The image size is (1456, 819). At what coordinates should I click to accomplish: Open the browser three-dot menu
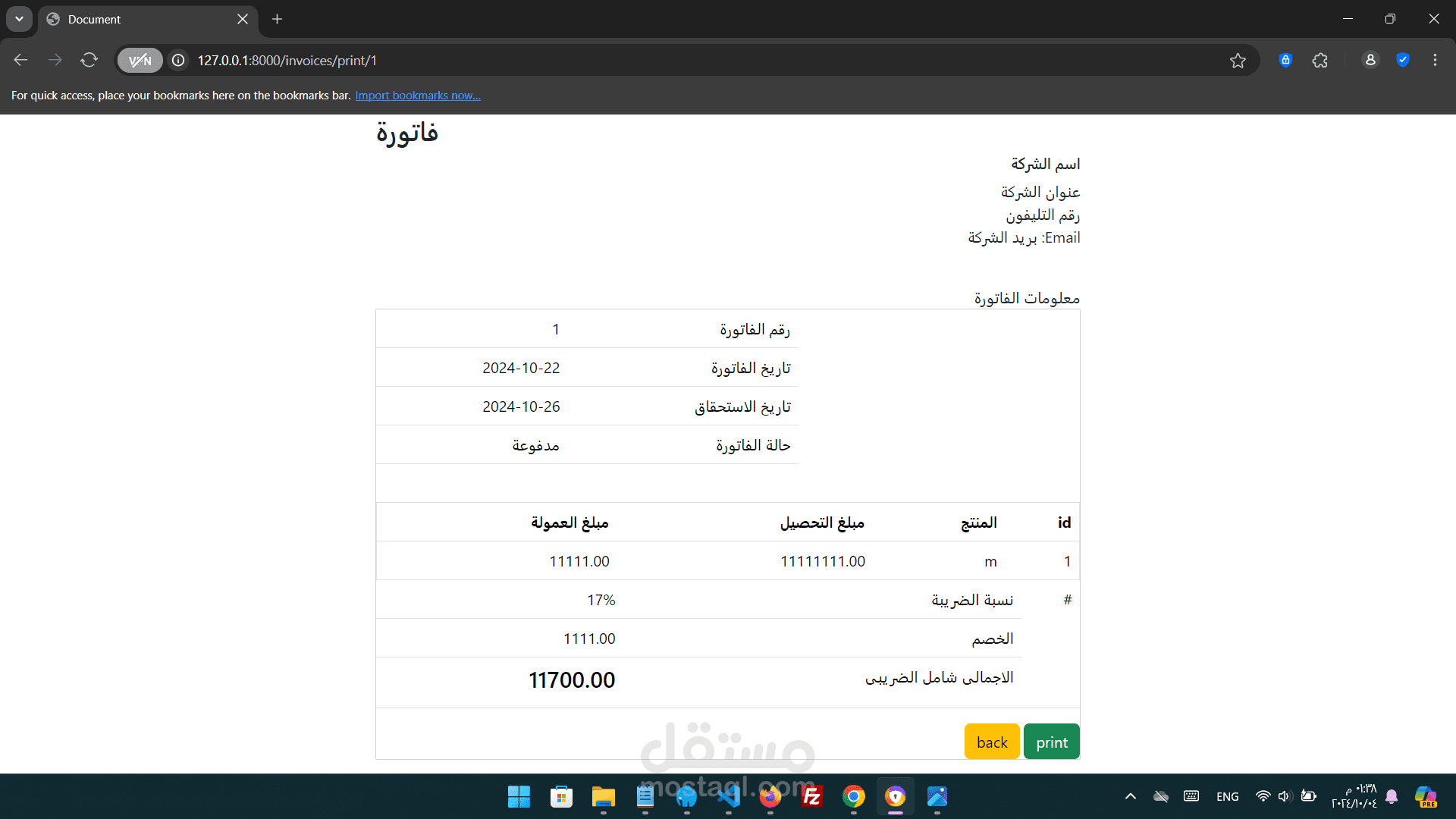1435,61
